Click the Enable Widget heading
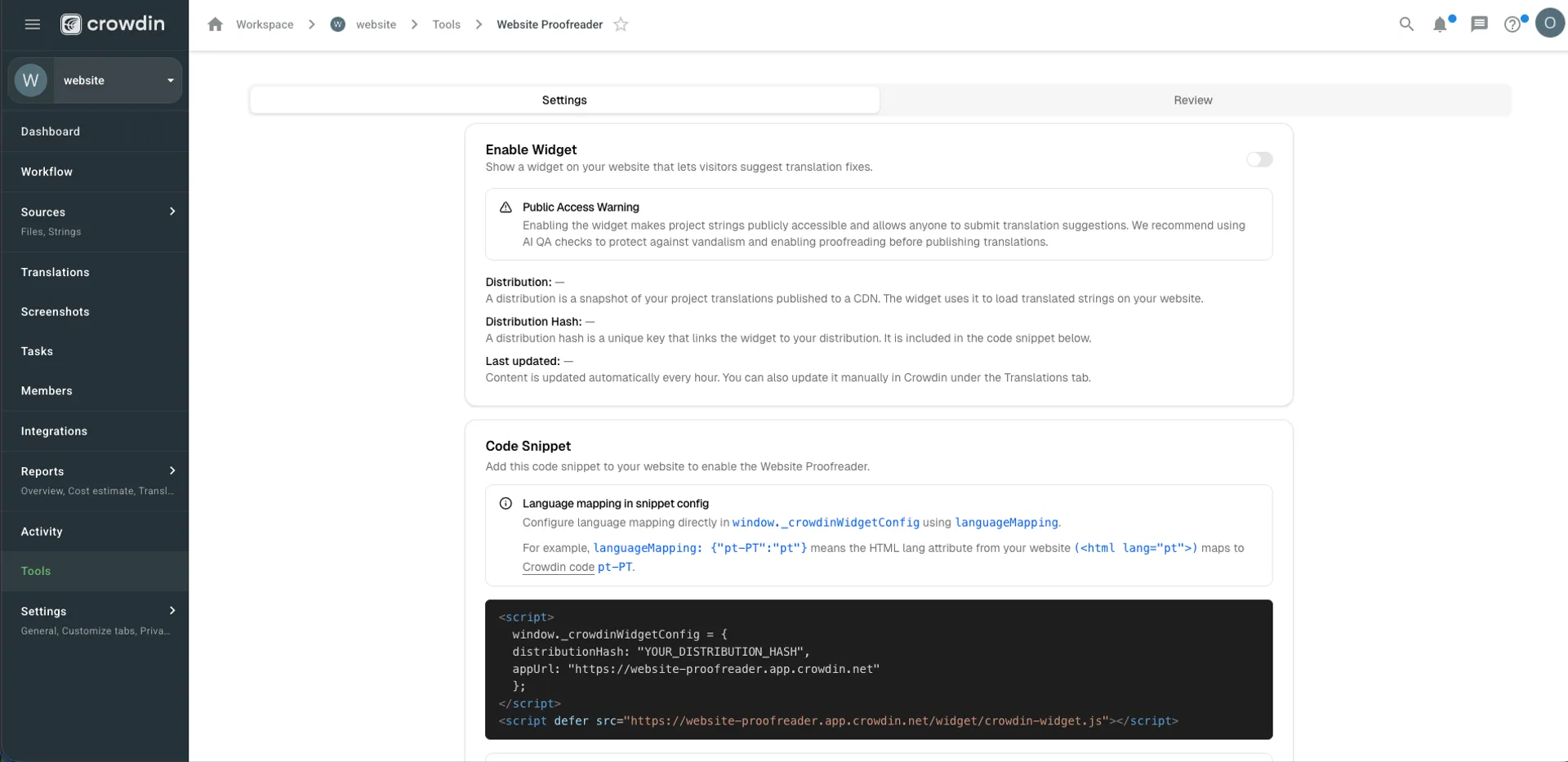The width and height of the screenshot is (1568, 762). [x=531, y=149]
